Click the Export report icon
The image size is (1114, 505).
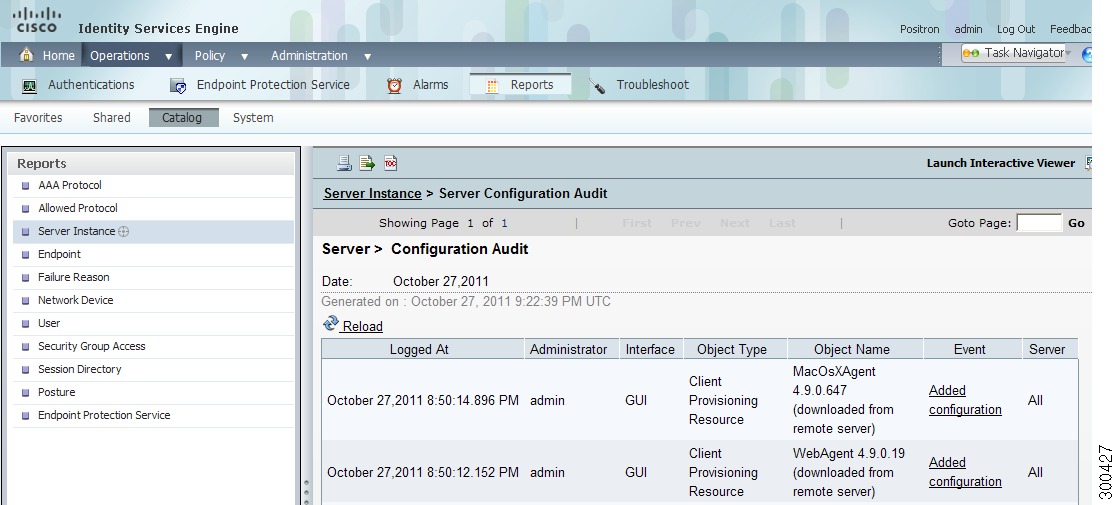(x=367, y=163)
